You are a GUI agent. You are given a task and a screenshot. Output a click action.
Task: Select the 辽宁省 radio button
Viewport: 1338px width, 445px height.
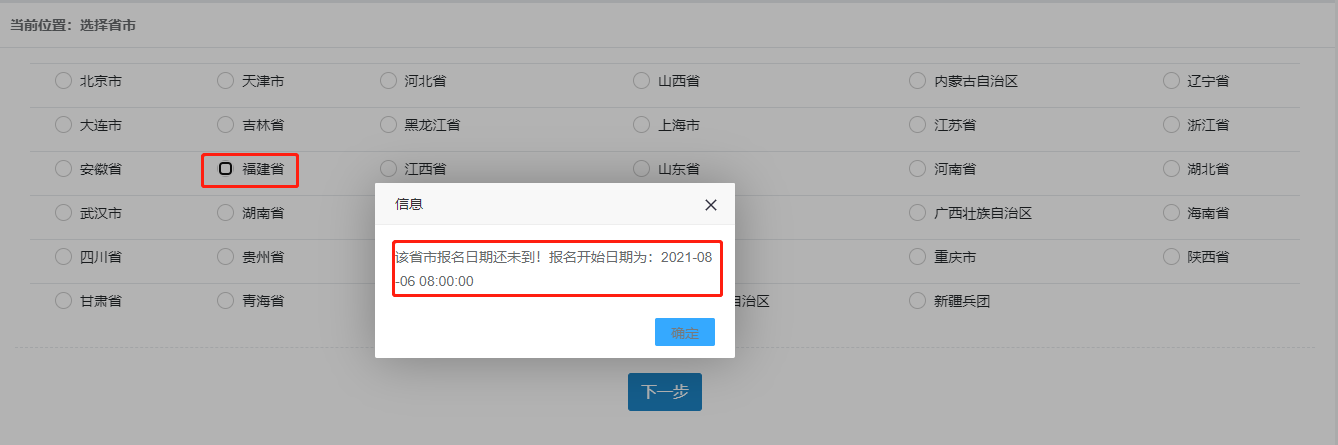coord(1171,81)
